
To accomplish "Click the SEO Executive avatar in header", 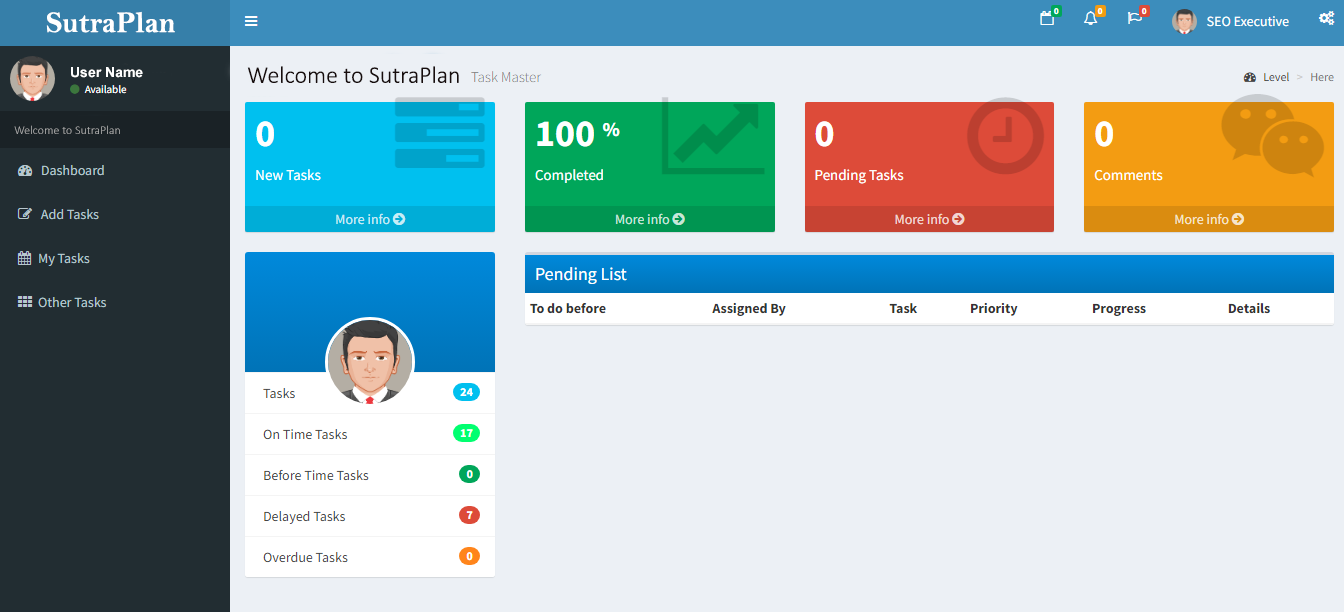I will coord(1184,21).
